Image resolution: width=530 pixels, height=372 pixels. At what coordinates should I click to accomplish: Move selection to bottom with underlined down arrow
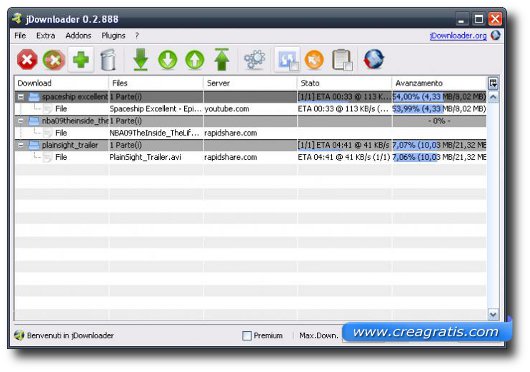(x=141, y=60)
